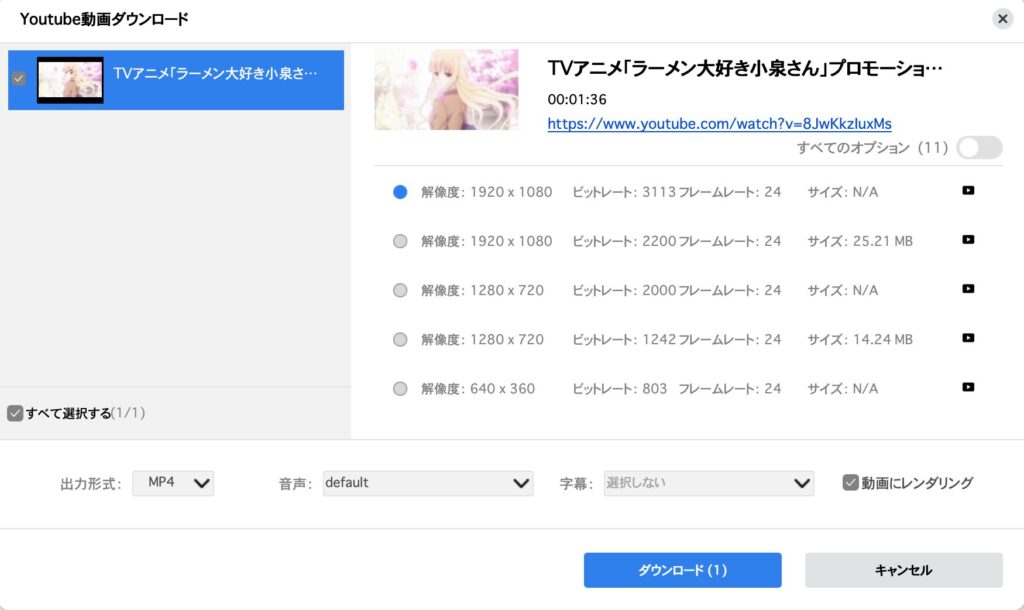Open the 音声 default dropdown
This screenshot has height=610, width=1024.
point(428,483)
